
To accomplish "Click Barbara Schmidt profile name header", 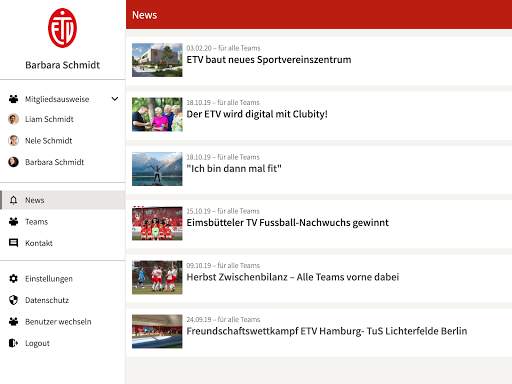I will pyautogui.click(x=63, y=65).
